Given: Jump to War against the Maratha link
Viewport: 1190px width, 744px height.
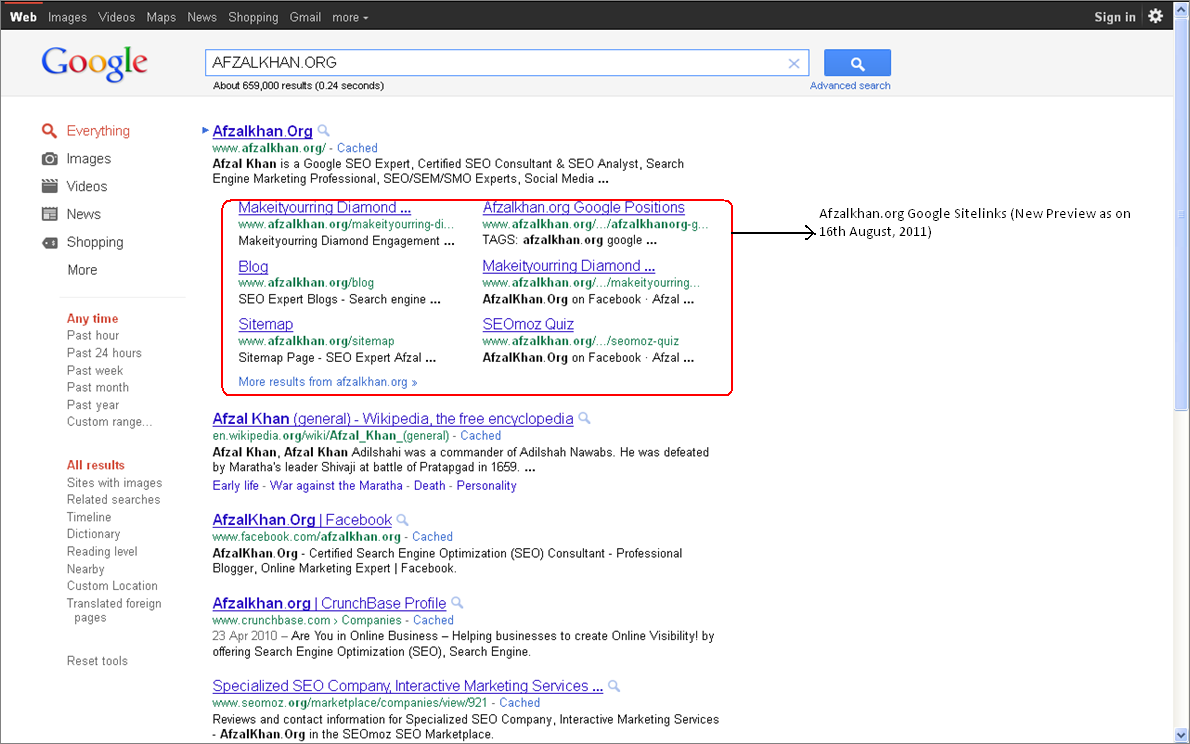Looking at the screenshot, I should coord(336,486).
